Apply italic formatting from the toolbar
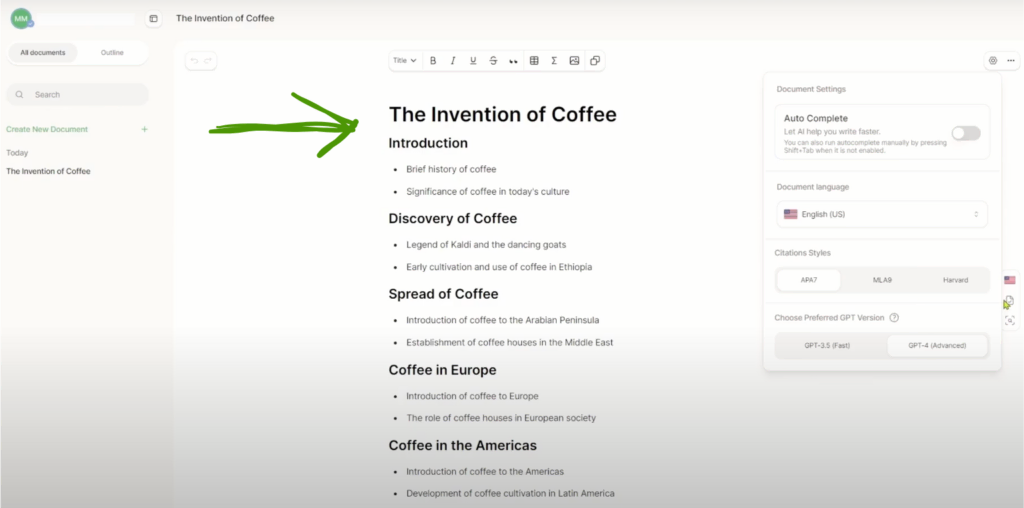The image size is (1024, 508). click(x=453, y=61)
